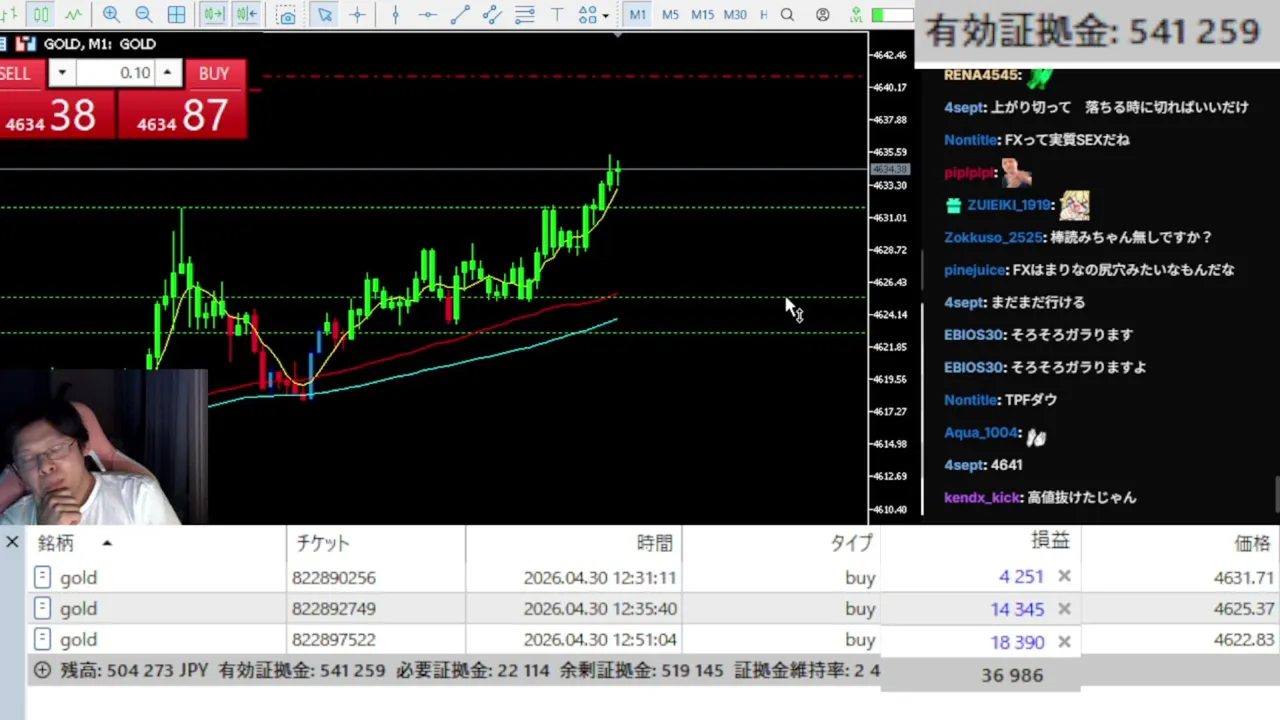The width and height of the screenshot is (1280, 720).
Task: Open chat user ZUIEIKI_1919 name
Action: [1010, 205]
